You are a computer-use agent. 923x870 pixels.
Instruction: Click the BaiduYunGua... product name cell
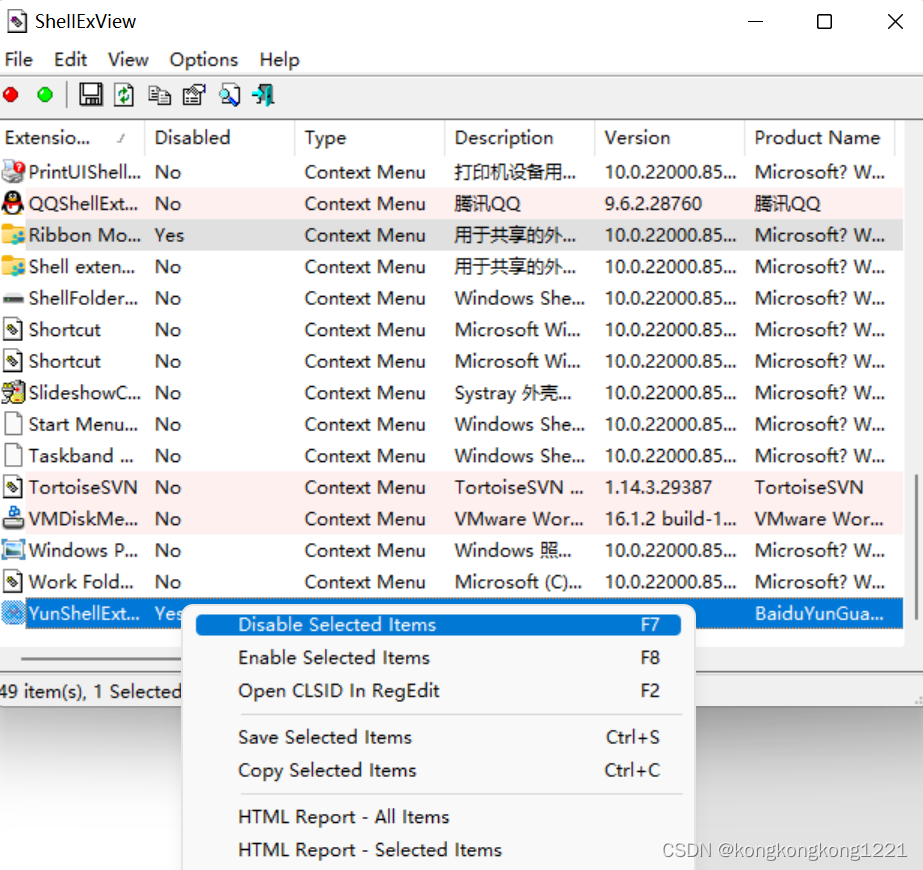click(819, 613)
